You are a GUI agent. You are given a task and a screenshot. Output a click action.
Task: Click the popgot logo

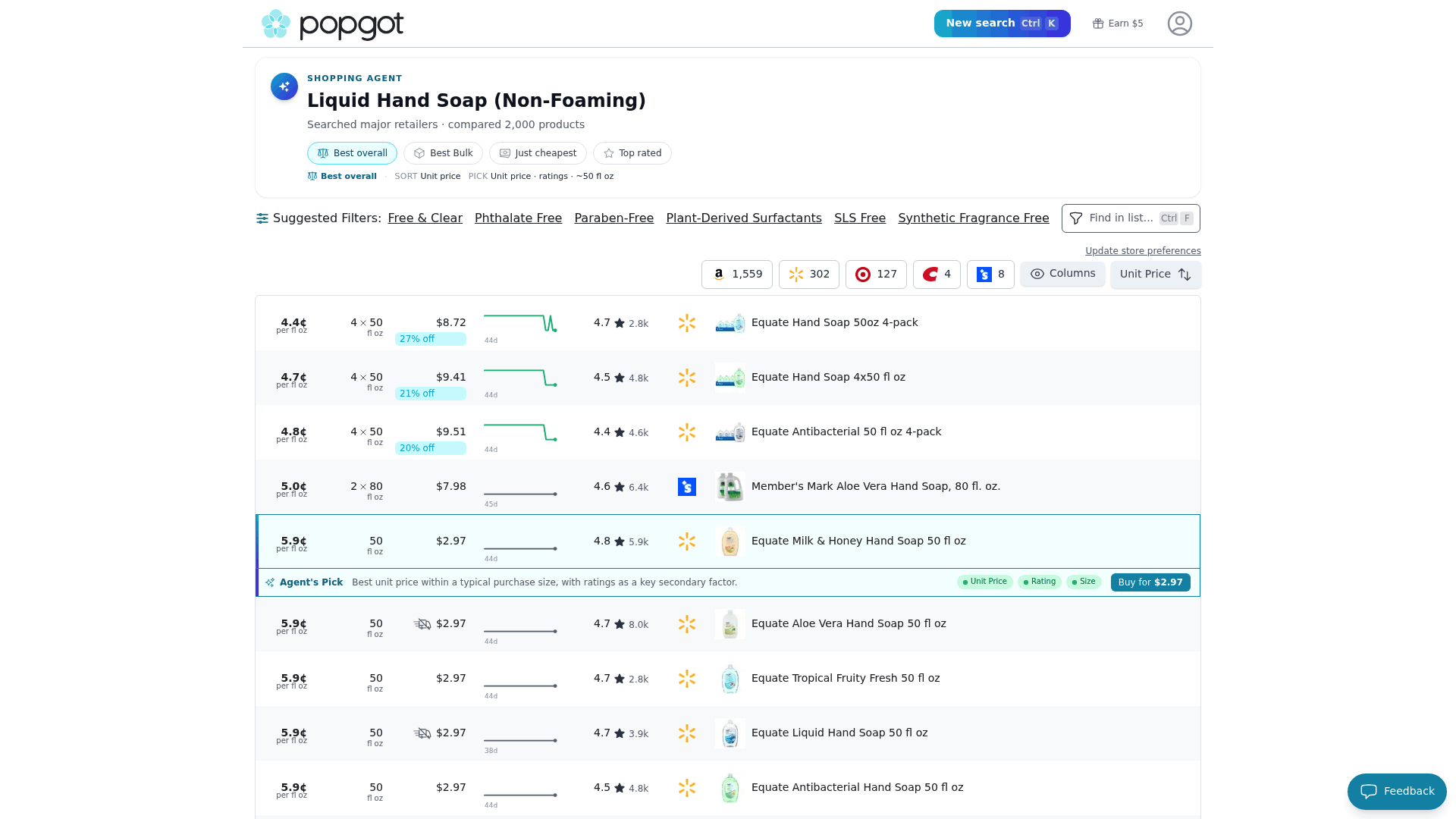tap(332, 24)
